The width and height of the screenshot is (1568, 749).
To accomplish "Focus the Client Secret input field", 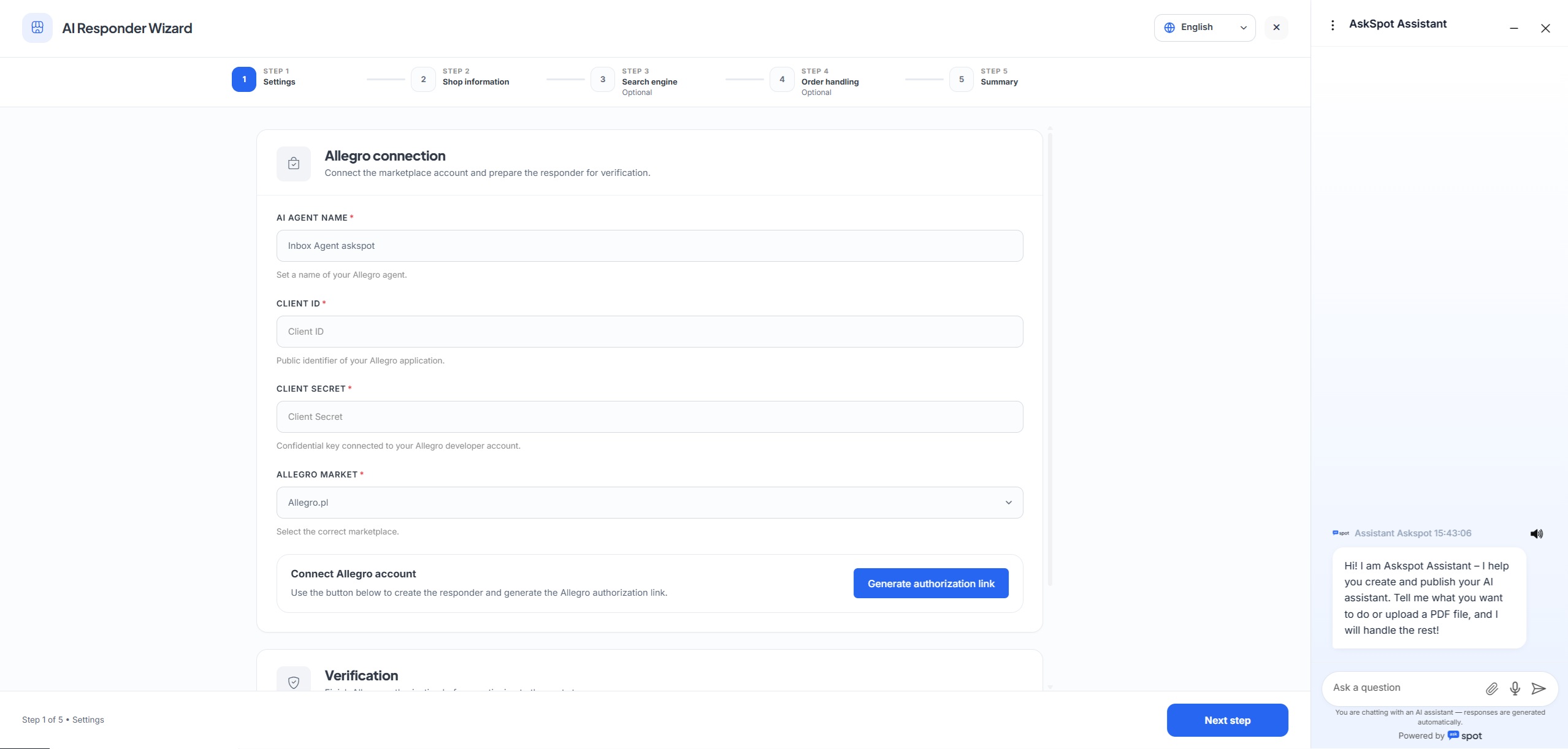I will pos(649,417).
